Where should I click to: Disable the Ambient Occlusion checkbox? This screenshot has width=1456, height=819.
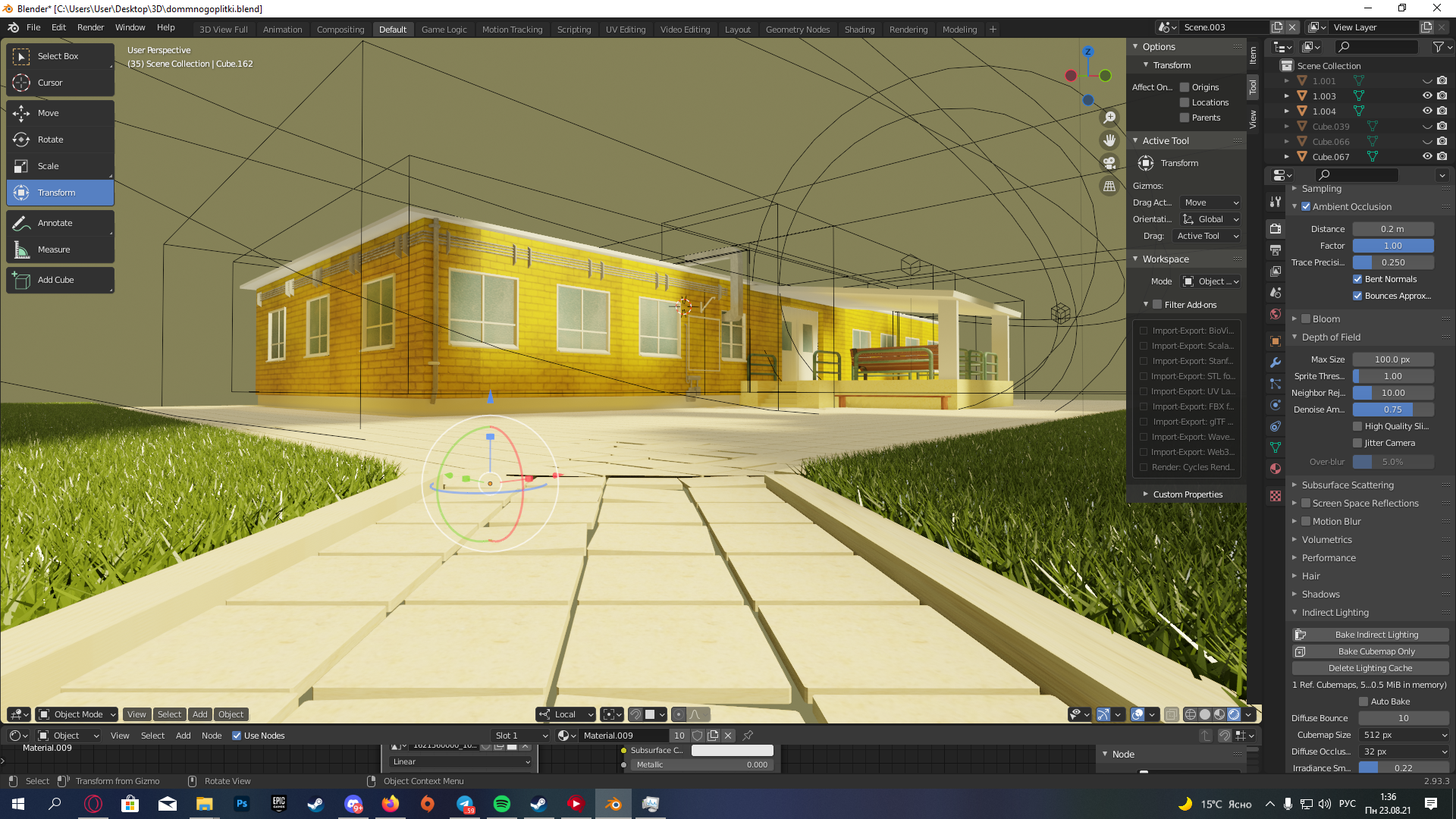click(x=1306, y=206)
